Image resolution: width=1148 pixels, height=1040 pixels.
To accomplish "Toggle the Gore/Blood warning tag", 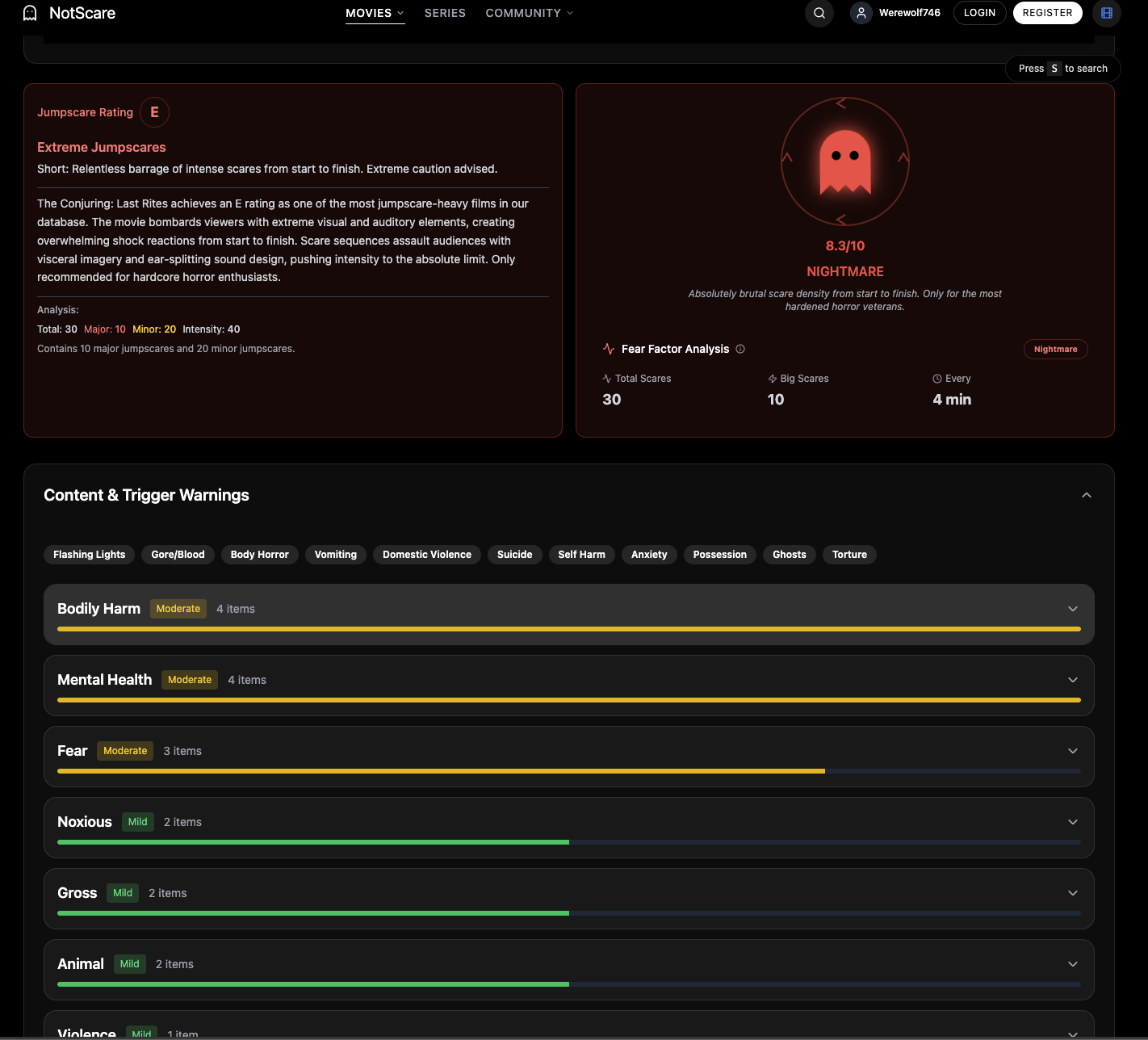I will point(178,555).
